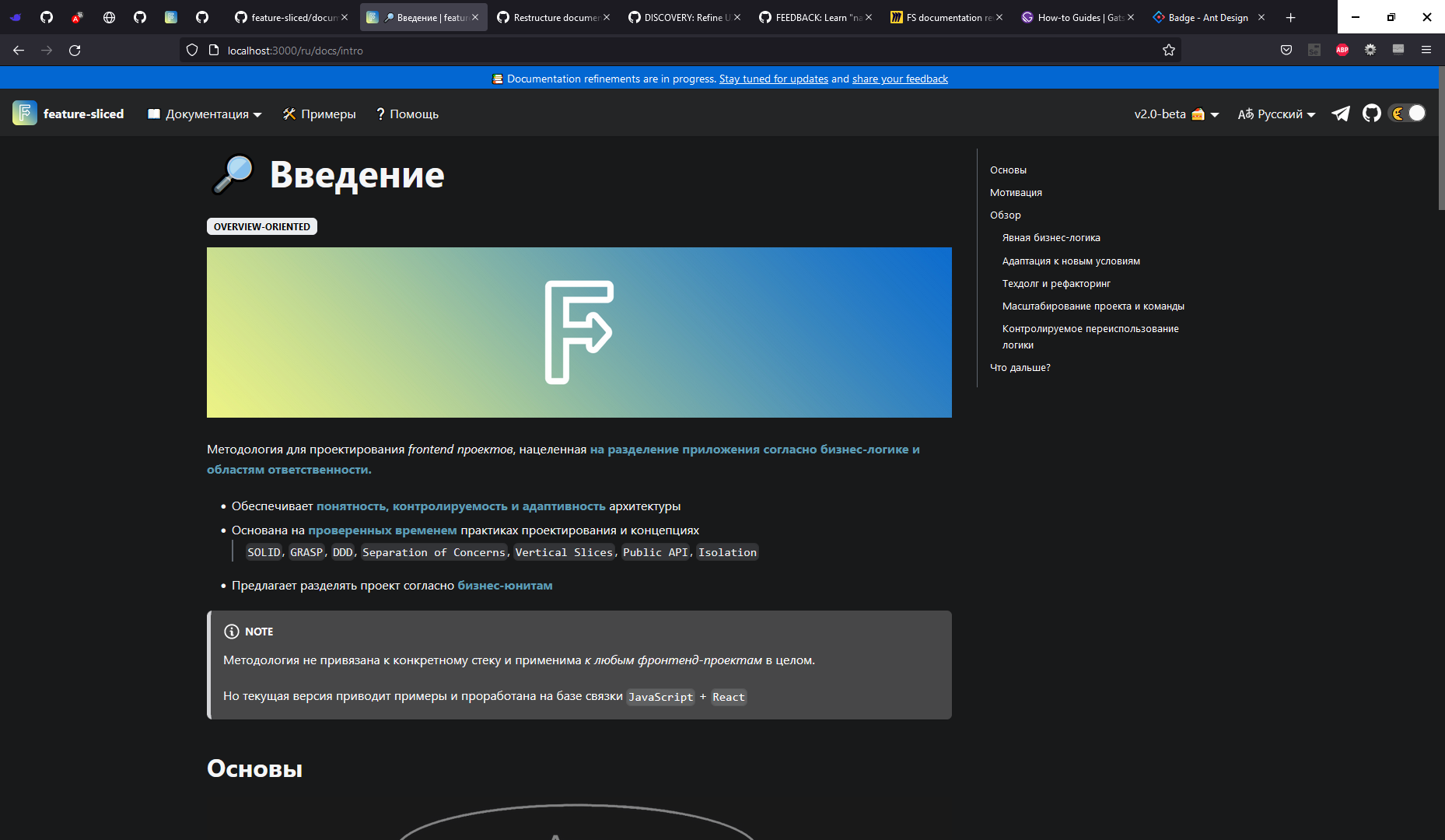Image resolution: width=1445 pixels, height=840 pixels.
Task: Expand the v2.0-beta version dropdown
Action: pos(1176,114)
